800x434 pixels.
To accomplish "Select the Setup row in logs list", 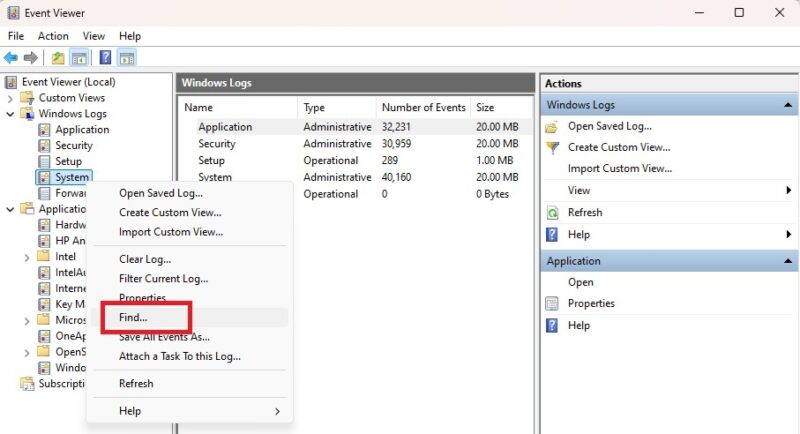I will coord(356,161).
